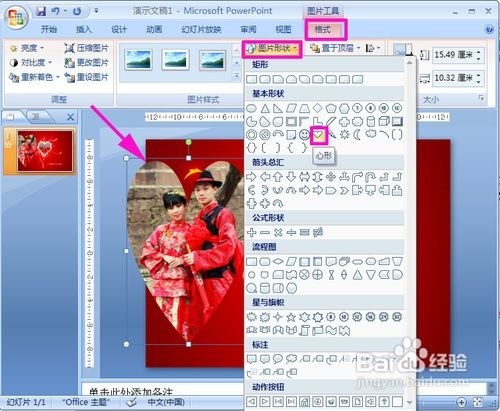Select the Isosceles Triangle basic shape
The width and height of the screenshot is (500, 411).
[265, 108]
